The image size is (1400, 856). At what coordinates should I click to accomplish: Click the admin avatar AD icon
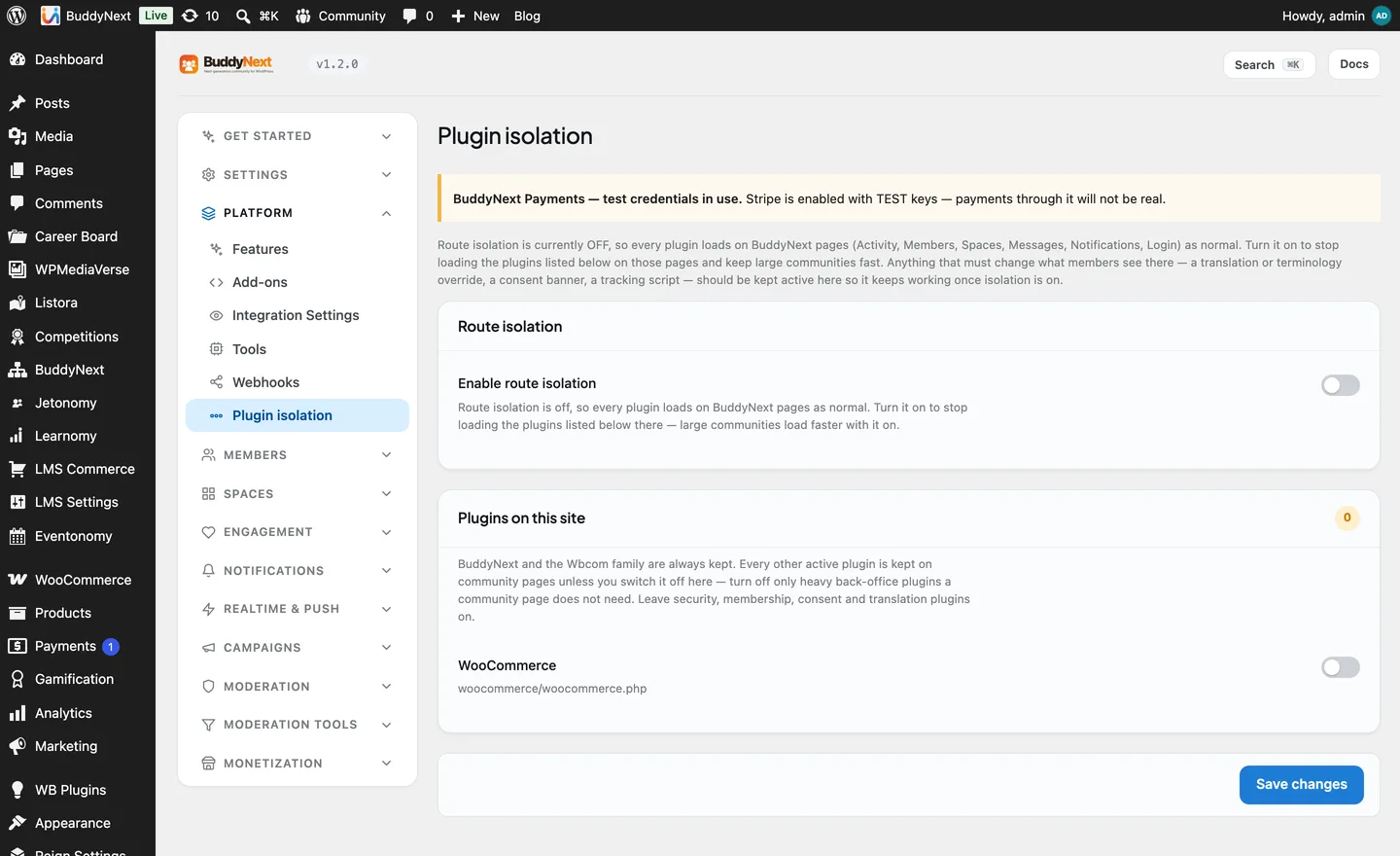click(1381, 16)
